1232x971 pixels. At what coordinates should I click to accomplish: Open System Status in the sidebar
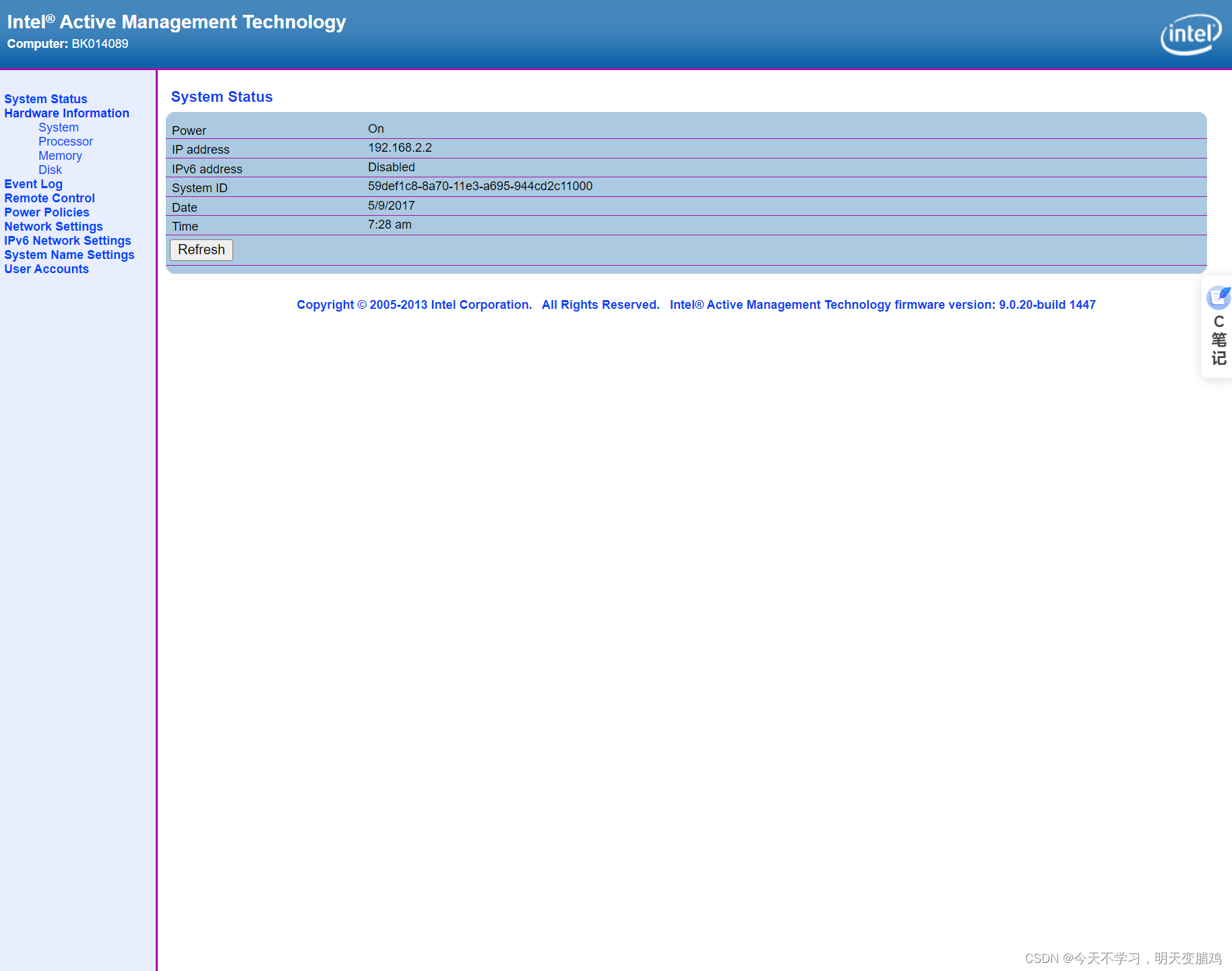point(46,99)
